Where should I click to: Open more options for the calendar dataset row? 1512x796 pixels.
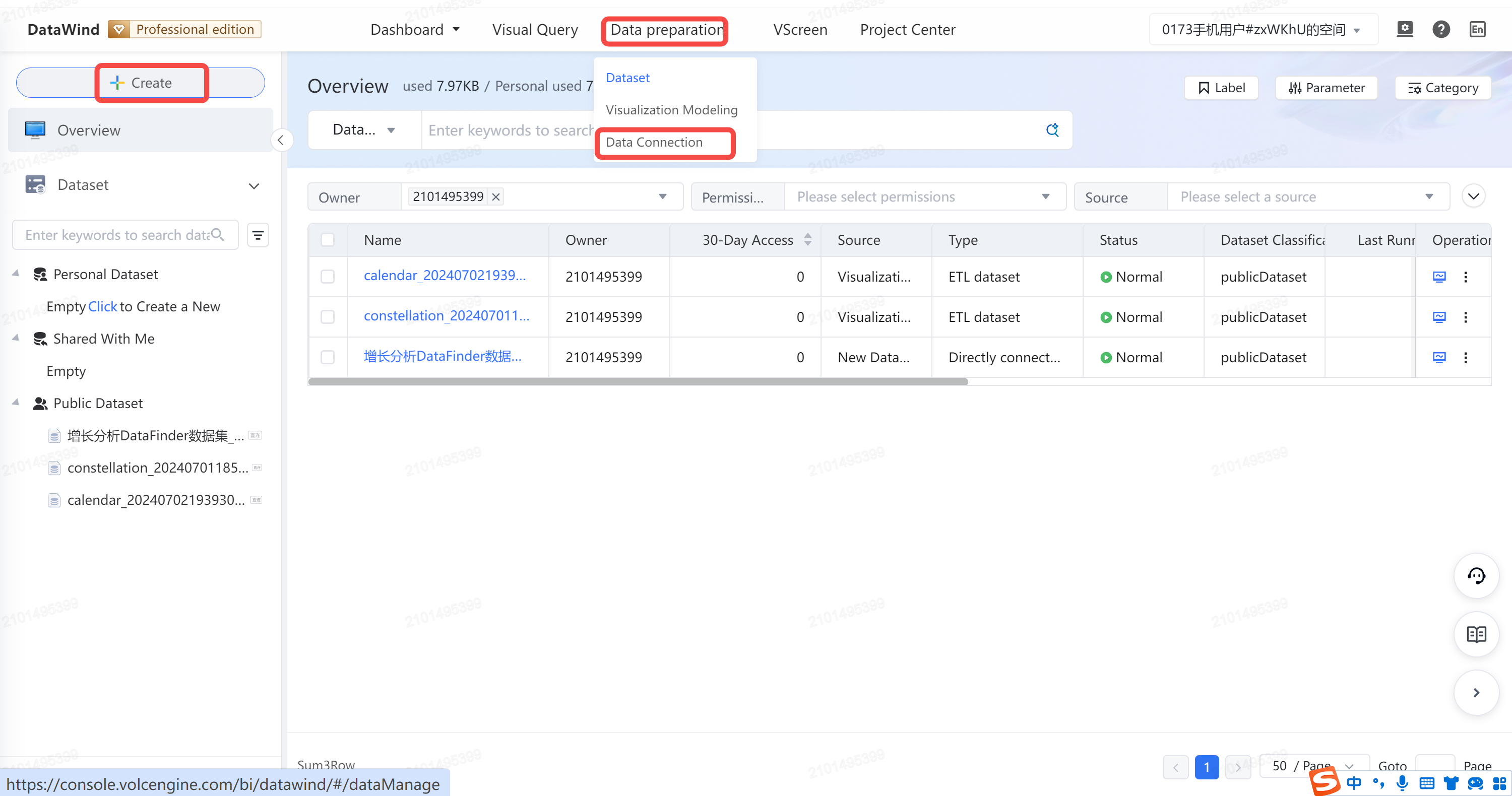click(x=1465, y=277)
